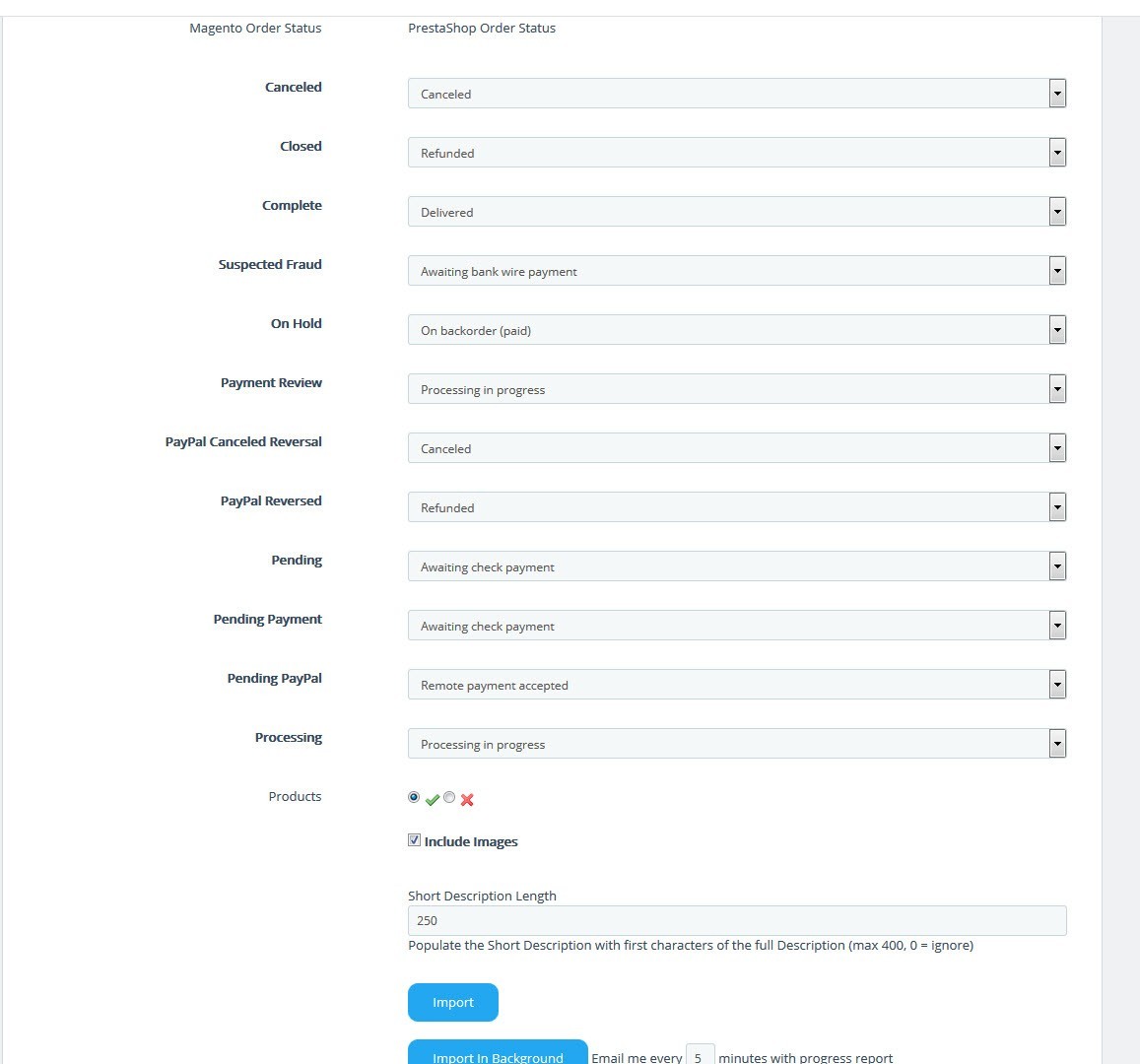Expand the Pending PayPal status dropdown
The height and width of the screenshot is (1064, 1140).
tap(736, 685)
